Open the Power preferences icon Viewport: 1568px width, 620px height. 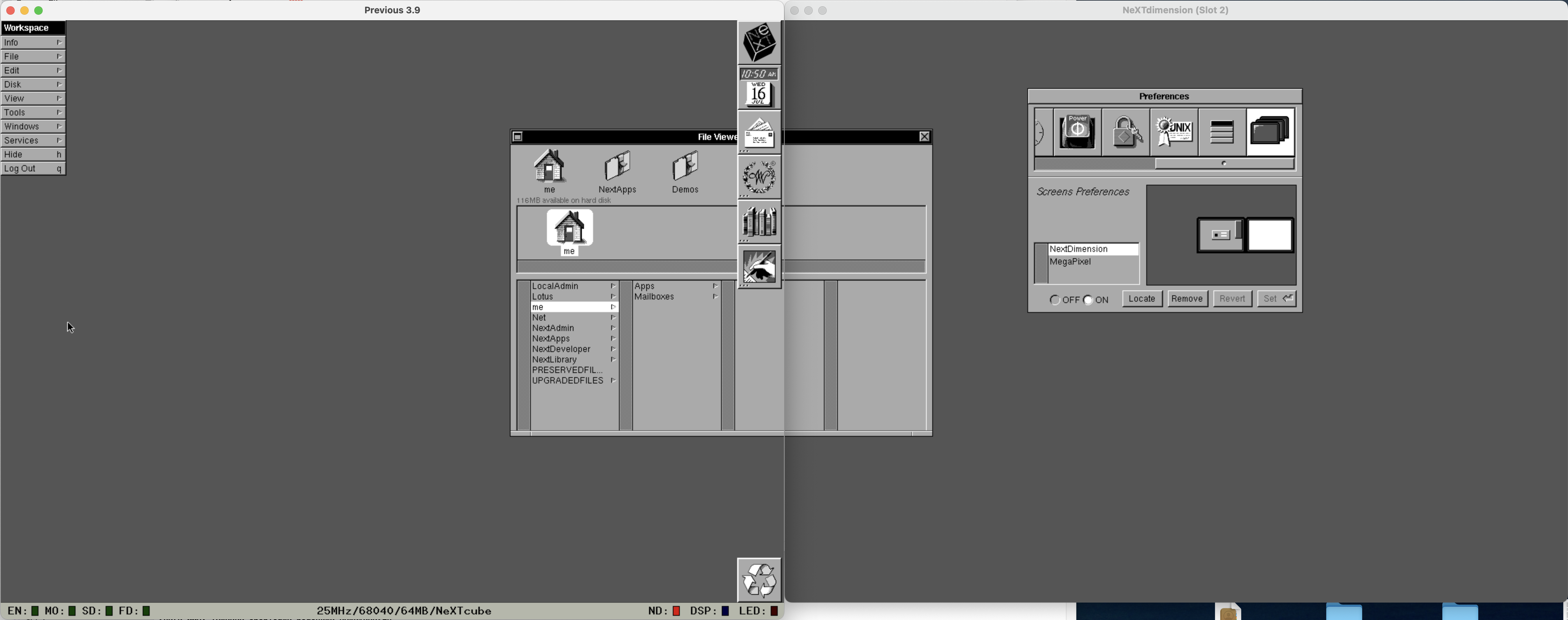click(x=1077, y=132)
